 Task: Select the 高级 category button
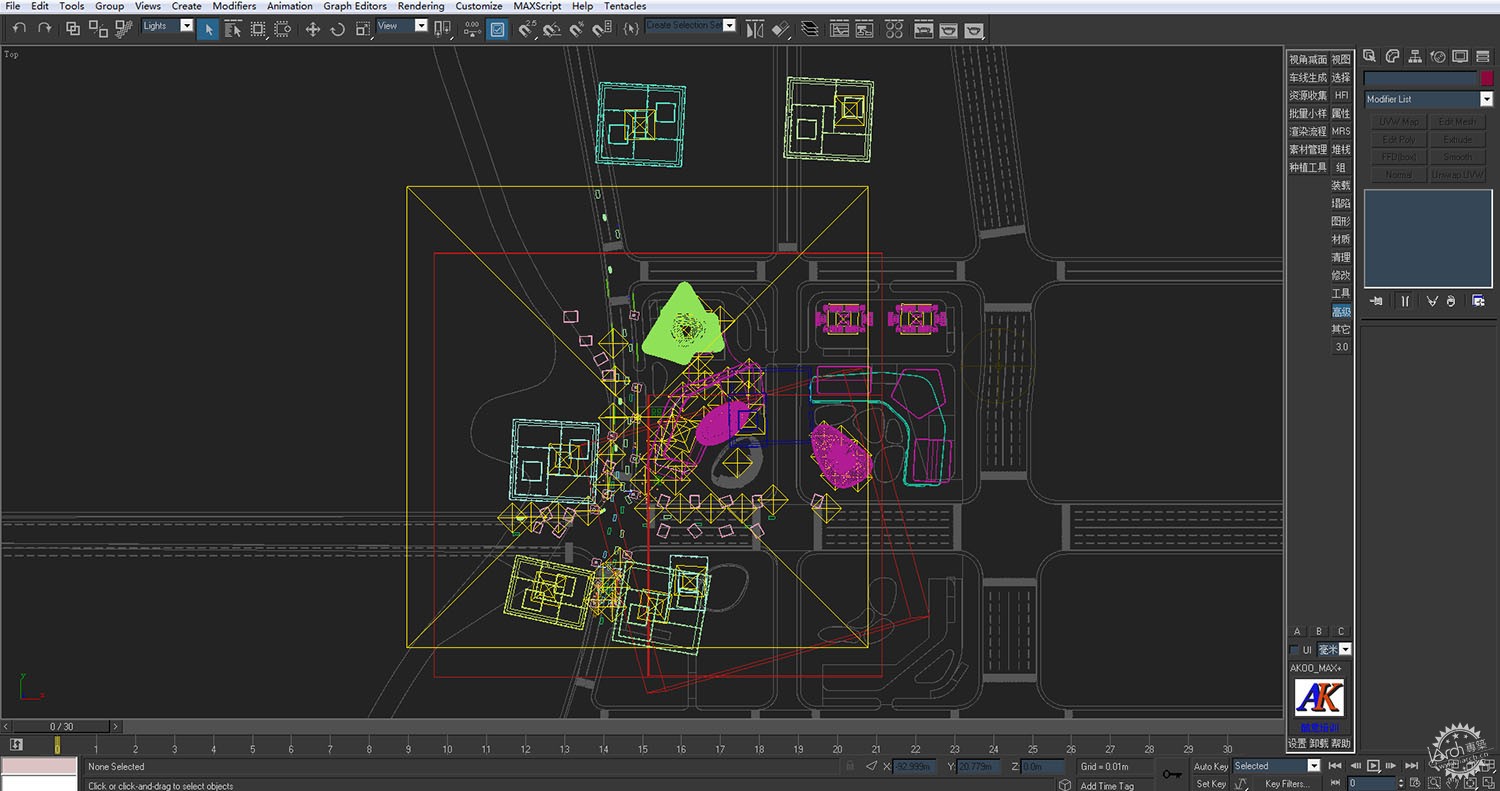(1341, 312)
